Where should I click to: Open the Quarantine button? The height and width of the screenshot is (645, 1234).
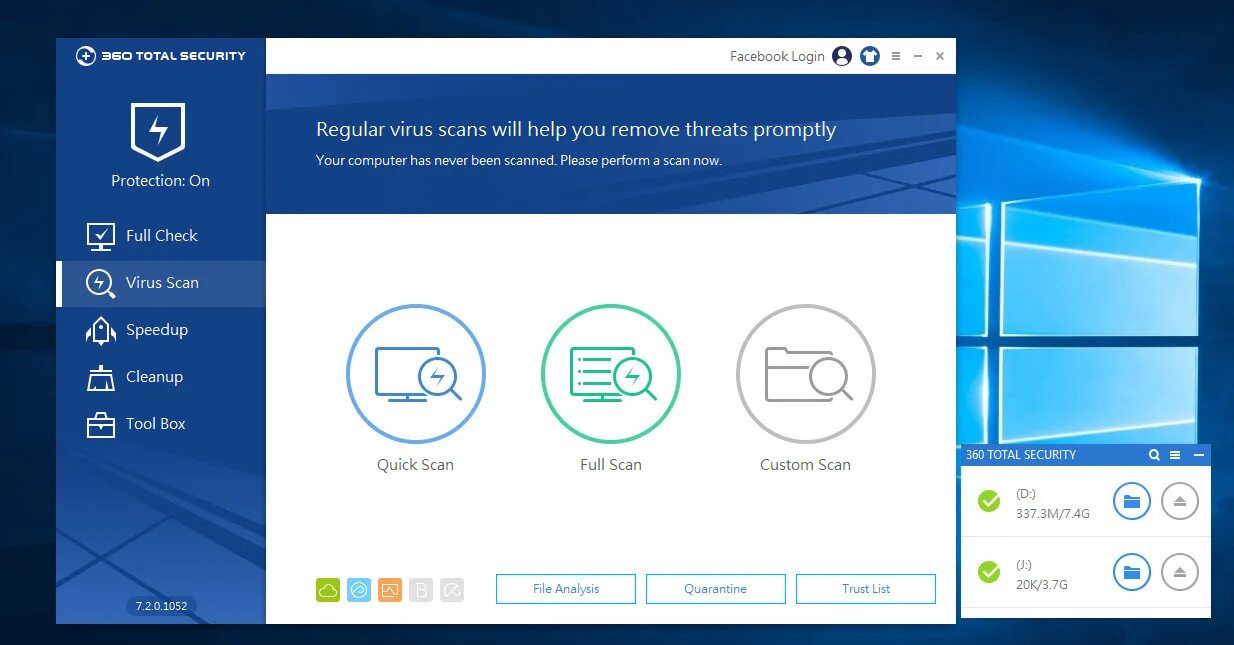716,589
